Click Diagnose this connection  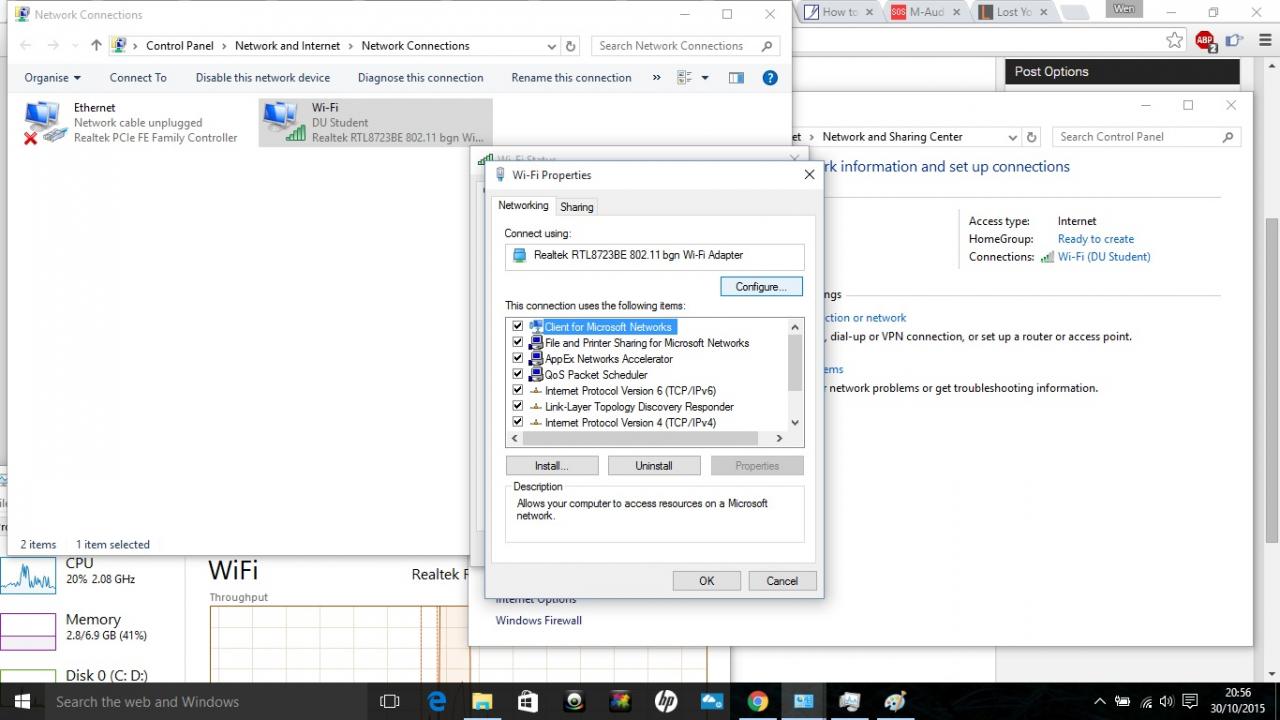pos(421,77)
